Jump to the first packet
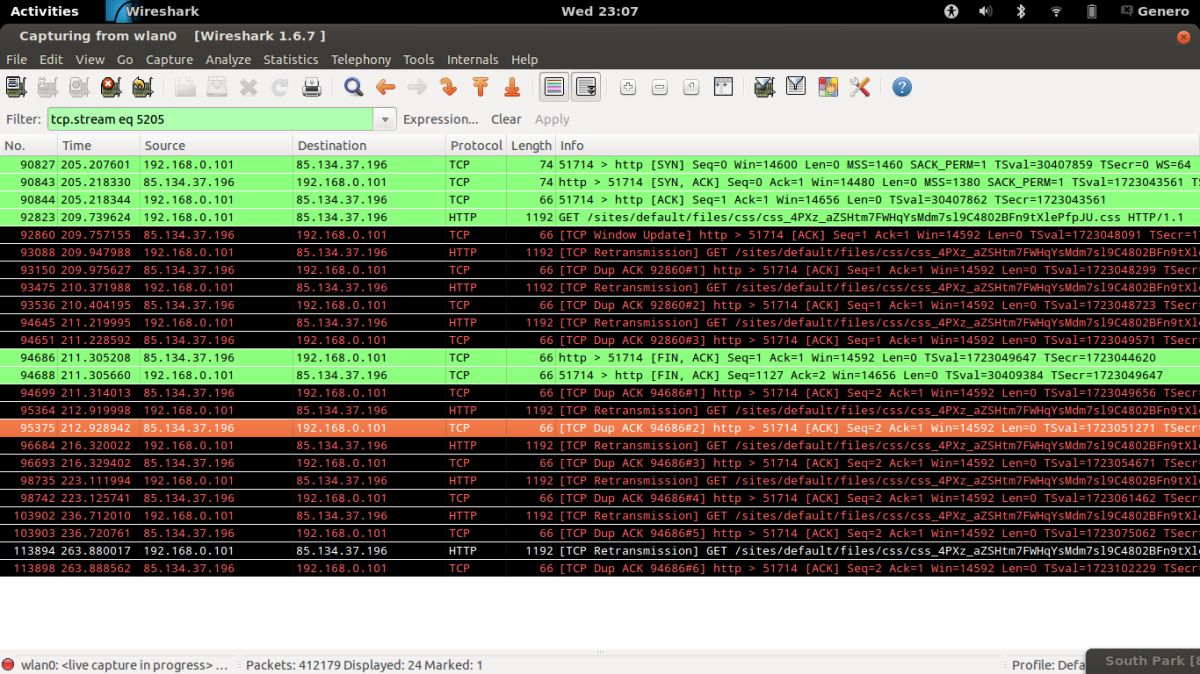Image resolution: width=1200 pixels, height=674 pixels. (x=480, y=87)
